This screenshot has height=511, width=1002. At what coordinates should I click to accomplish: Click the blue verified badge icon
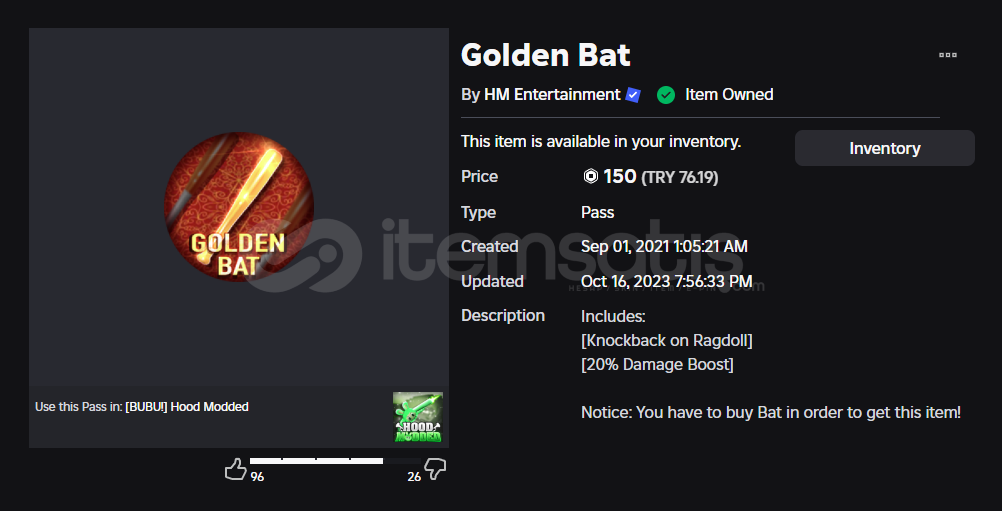[633, 95]
